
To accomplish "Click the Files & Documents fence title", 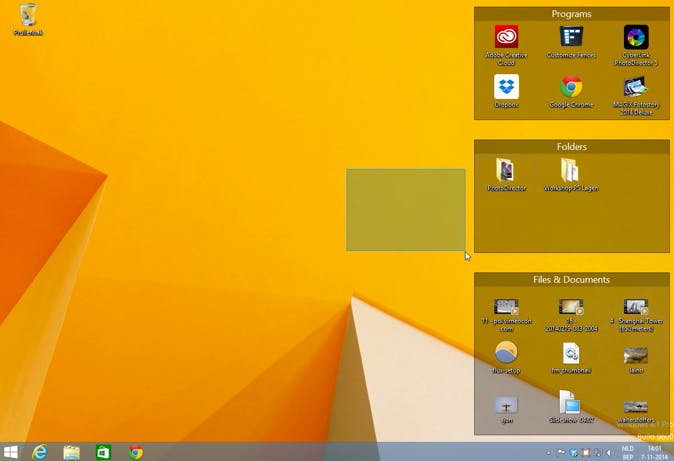I will (x=571, y=280).
